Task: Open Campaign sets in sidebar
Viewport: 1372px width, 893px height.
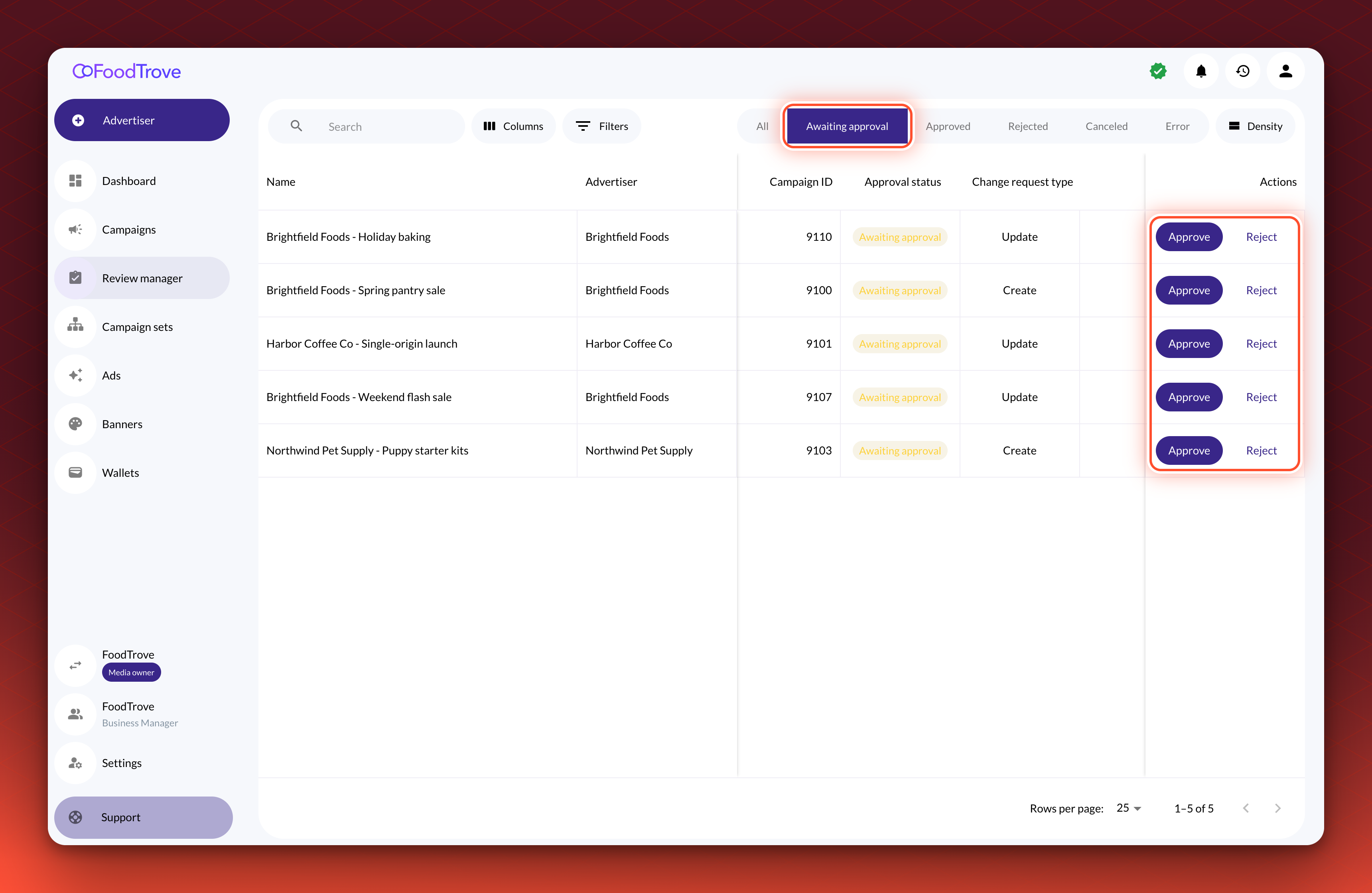Action: [x=142, y=326]
